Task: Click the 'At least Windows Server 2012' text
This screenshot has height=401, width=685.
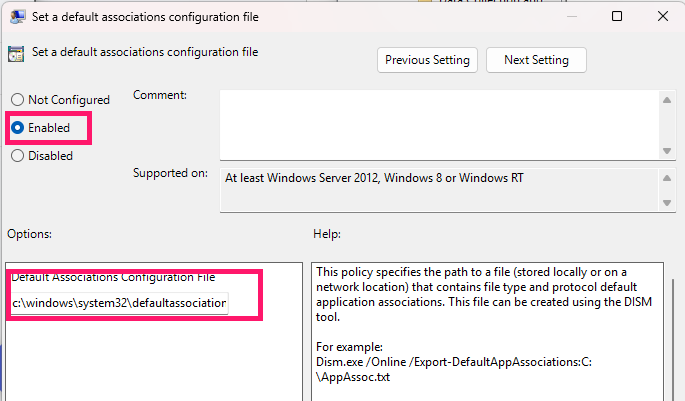Action: coord(374,178)
